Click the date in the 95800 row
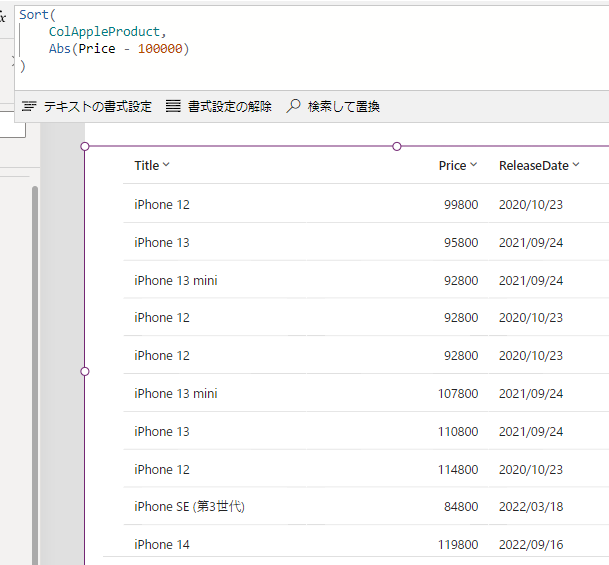Viewport: 609px width, 565px height. pyautogui.click(x=531, y=242)
